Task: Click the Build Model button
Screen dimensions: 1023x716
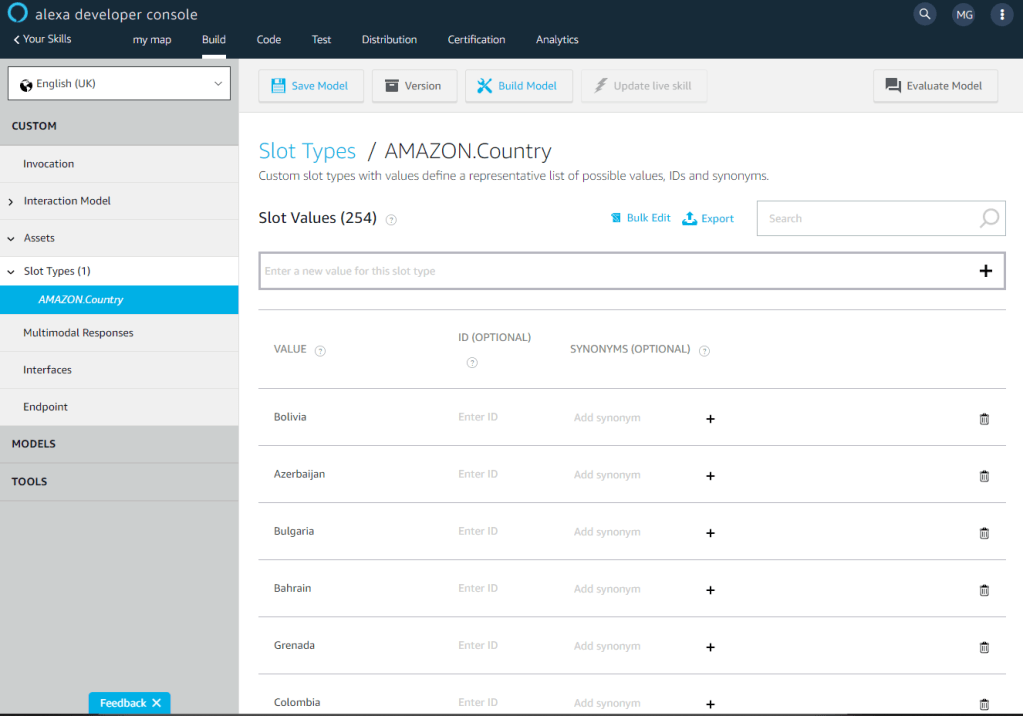Action: click(x=518, y=86)
